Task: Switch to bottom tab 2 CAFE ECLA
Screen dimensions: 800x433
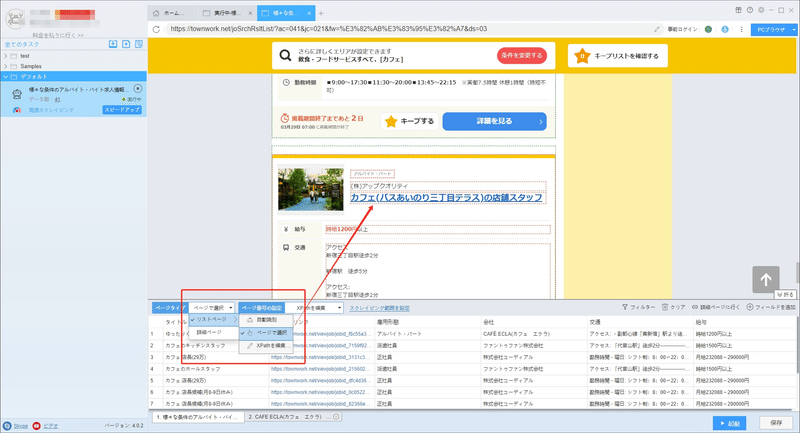Action: pos(292,417)
